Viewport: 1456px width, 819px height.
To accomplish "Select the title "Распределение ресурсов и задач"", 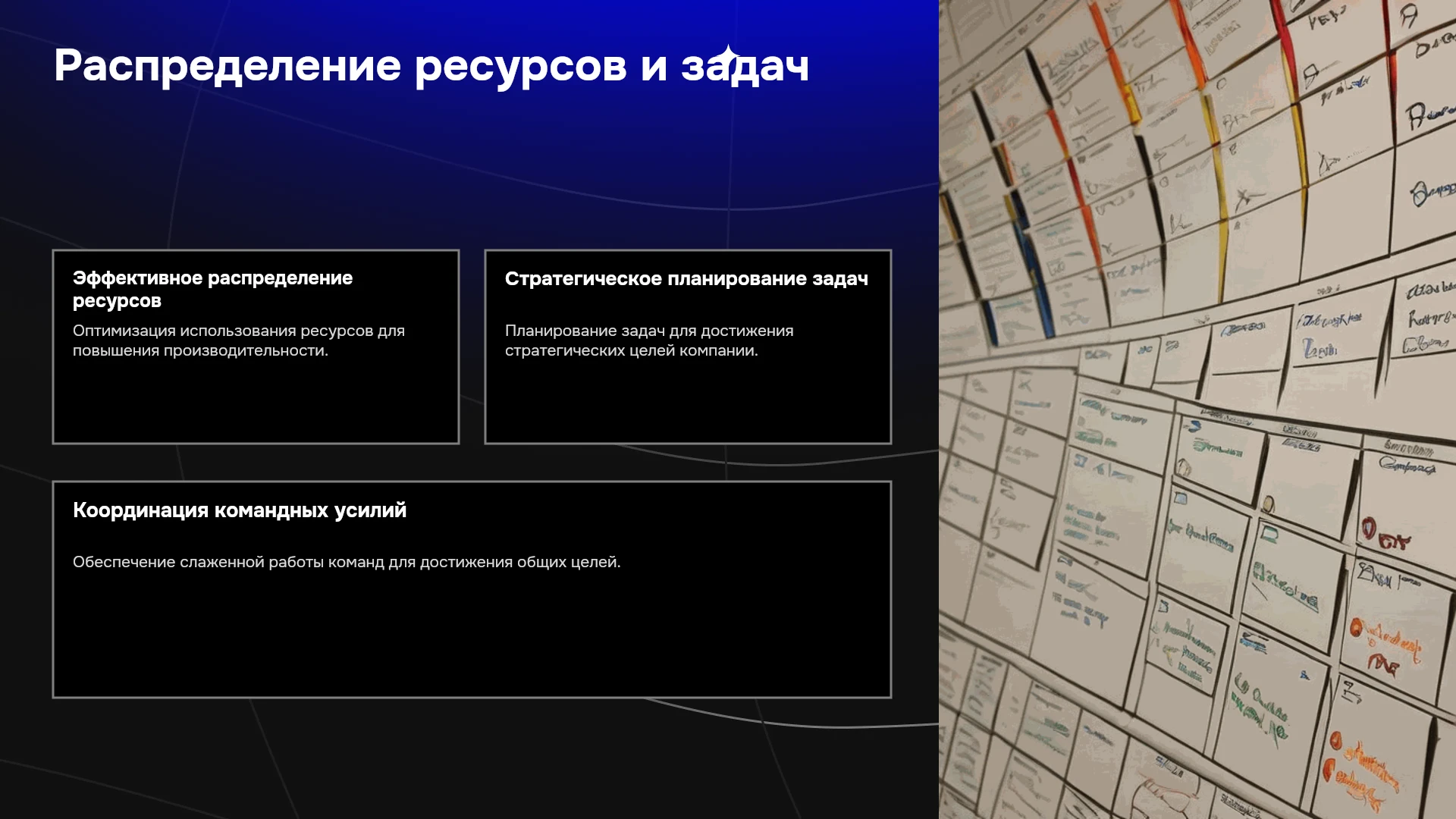I will coord(431,67).
